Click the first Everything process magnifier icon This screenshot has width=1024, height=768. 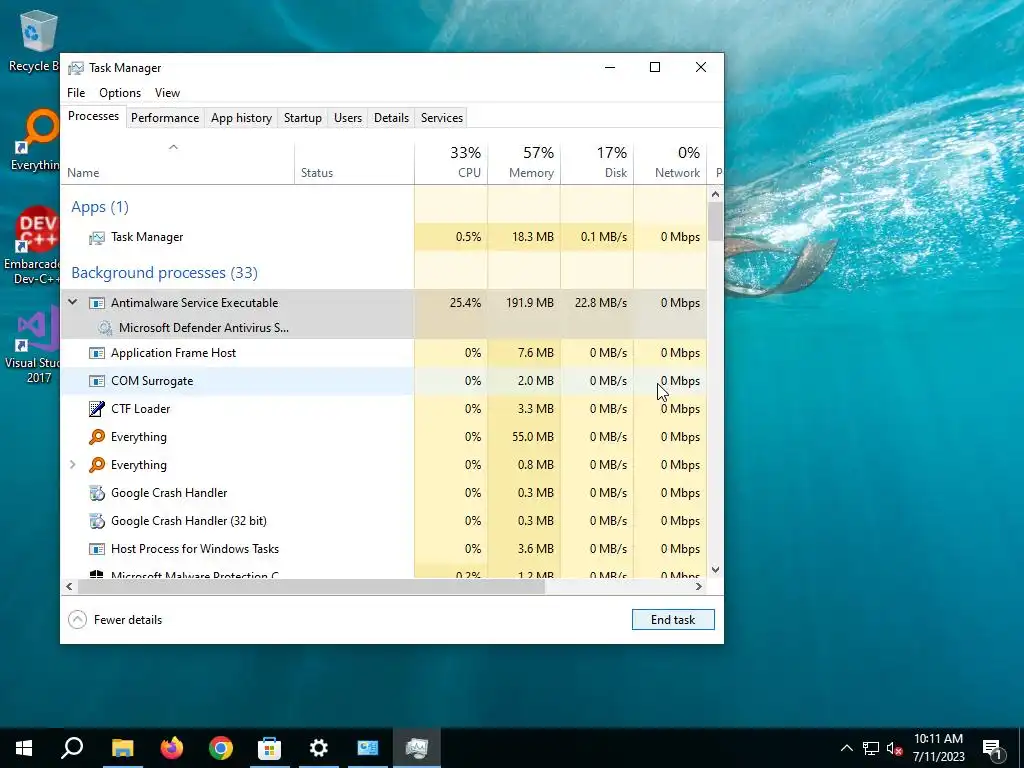[97, 437]
